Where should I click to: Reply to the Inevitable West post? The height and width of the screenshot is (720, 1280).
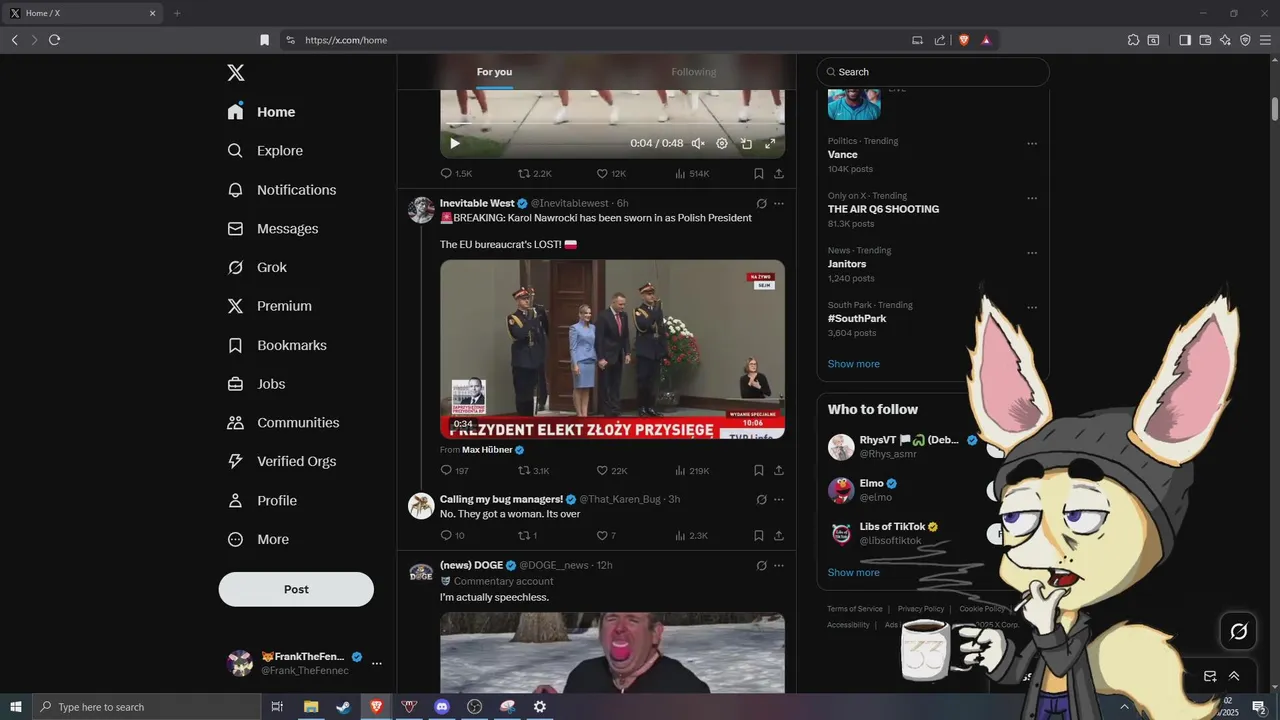pos(455,470)
